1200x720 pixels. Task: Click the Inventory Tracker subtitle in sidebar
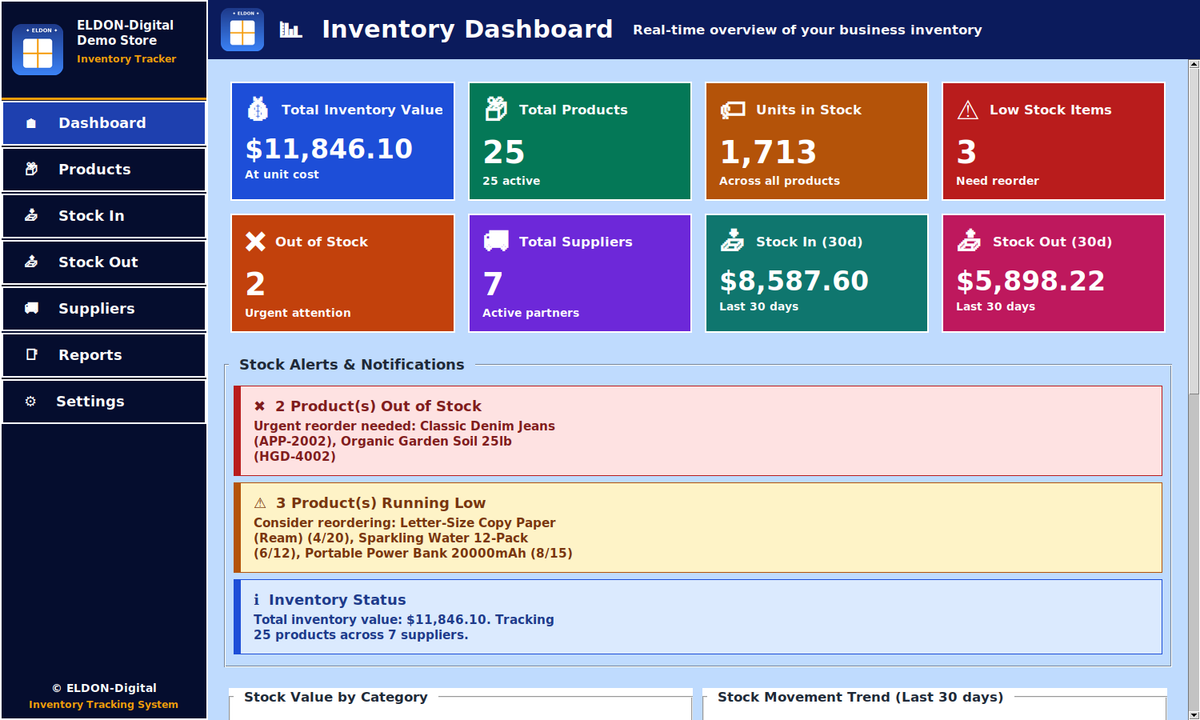(126, 59)
